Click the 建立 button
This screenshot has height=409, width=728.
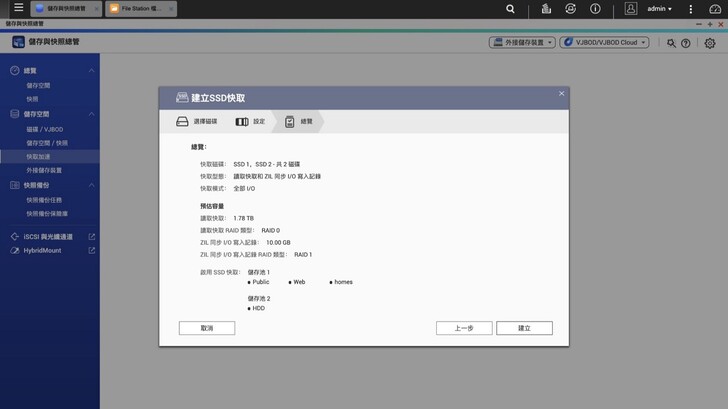524,328
